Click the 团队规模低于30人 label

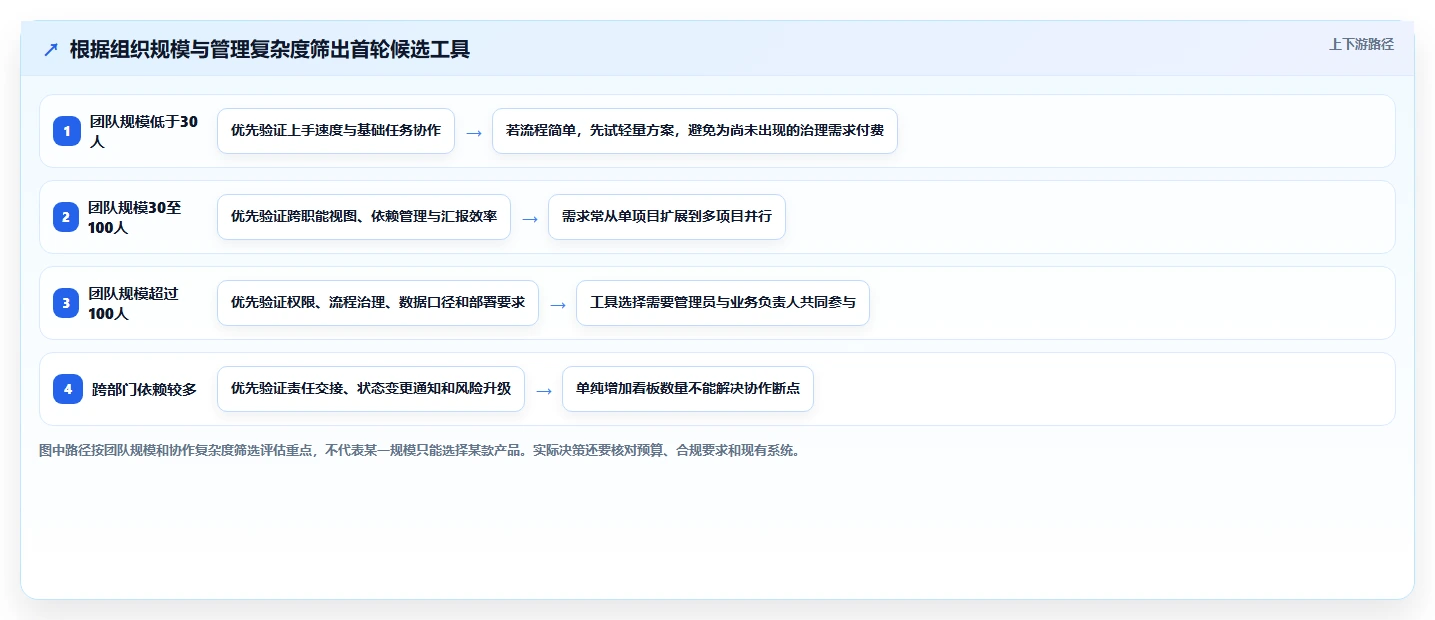144,131
